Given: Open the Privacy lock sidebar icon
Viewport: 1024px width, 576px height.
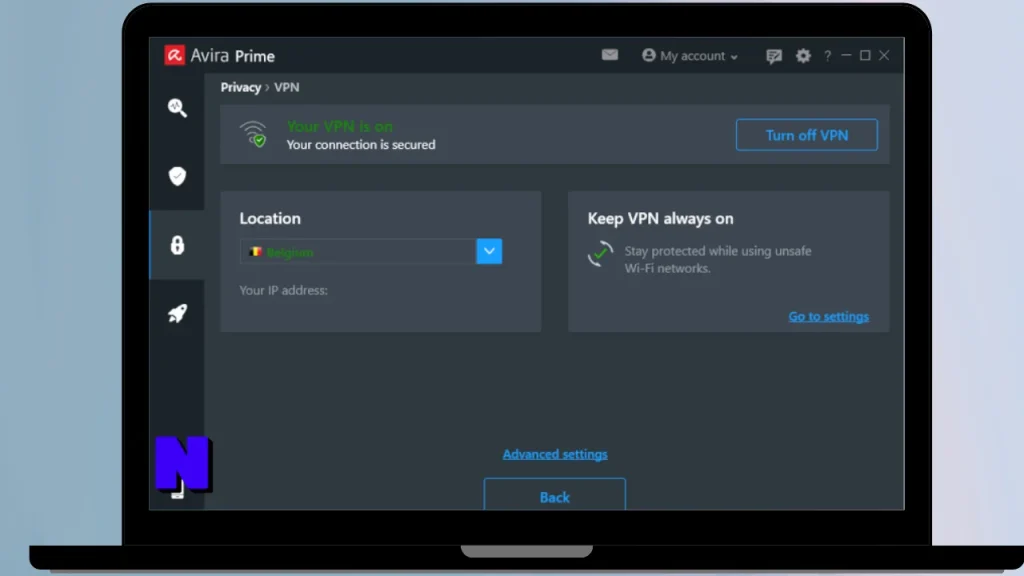Looking at the screenshot, I should point(177,245).
